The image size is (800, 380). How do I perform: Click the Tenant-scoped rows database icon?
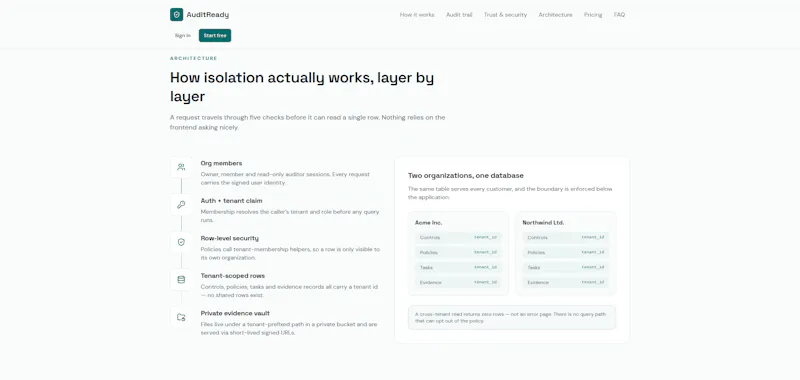point(181,280)
